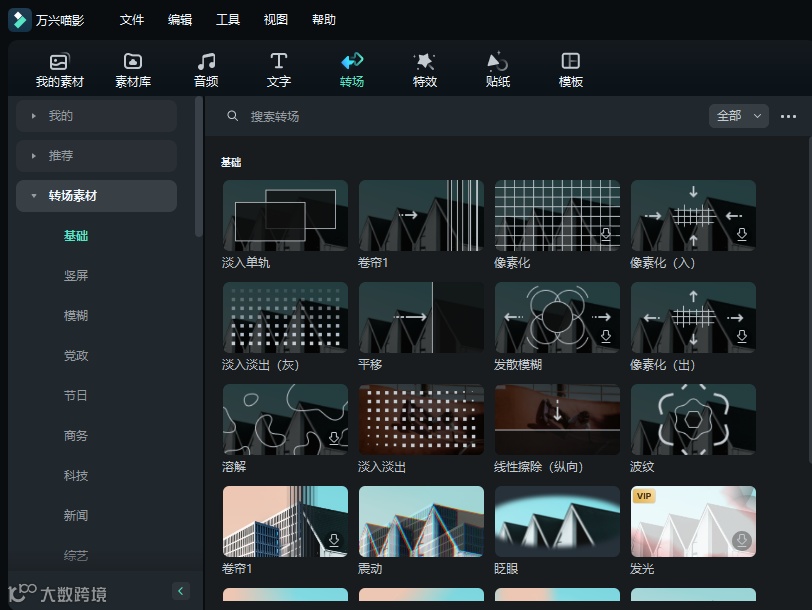The width and height of the screenshot is (812, 610).
Task: Select the 平移 transition thumbnail
Action: point(422,317)
